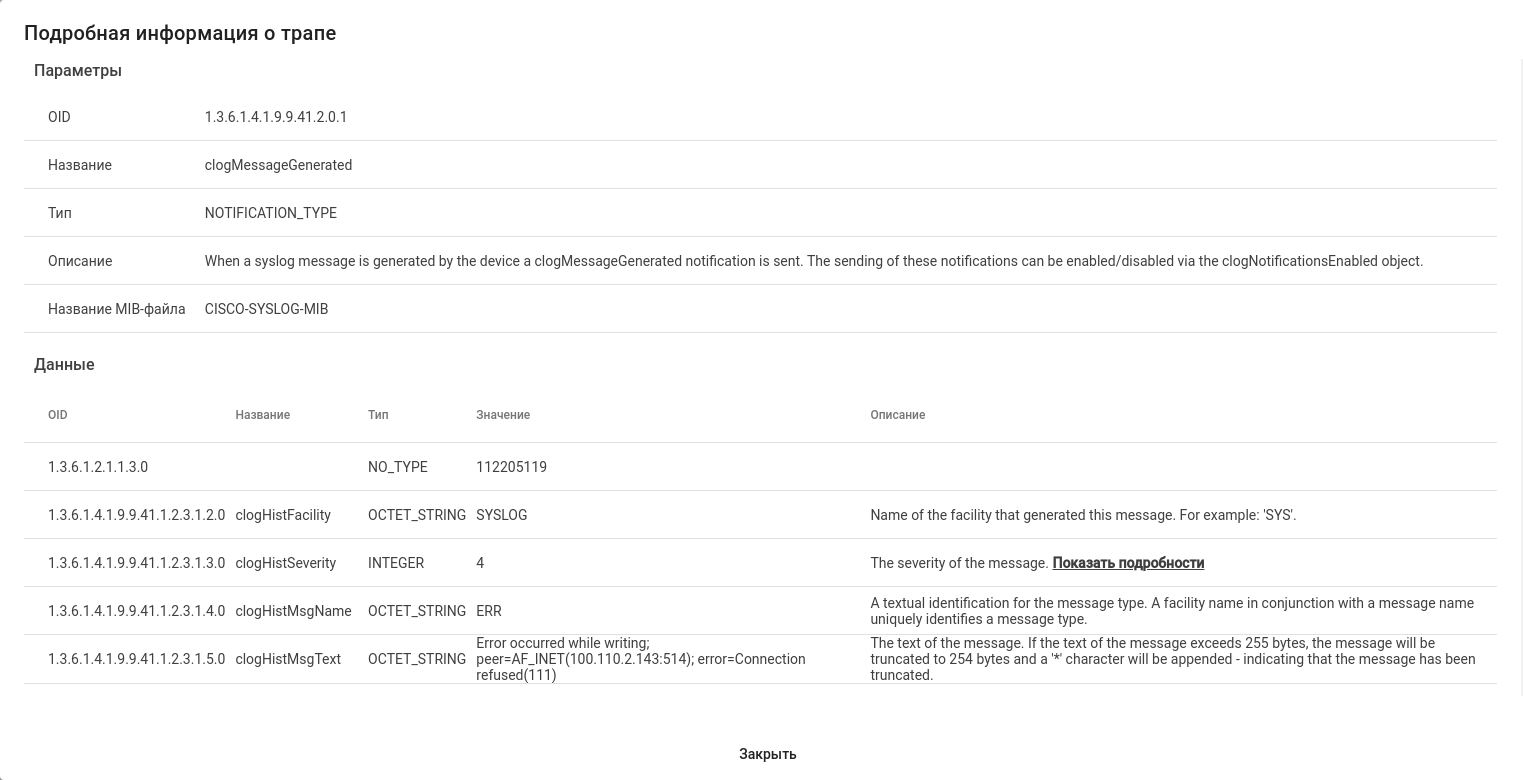
Task: Click the Тип column header in Данные table
Action: 378,415
